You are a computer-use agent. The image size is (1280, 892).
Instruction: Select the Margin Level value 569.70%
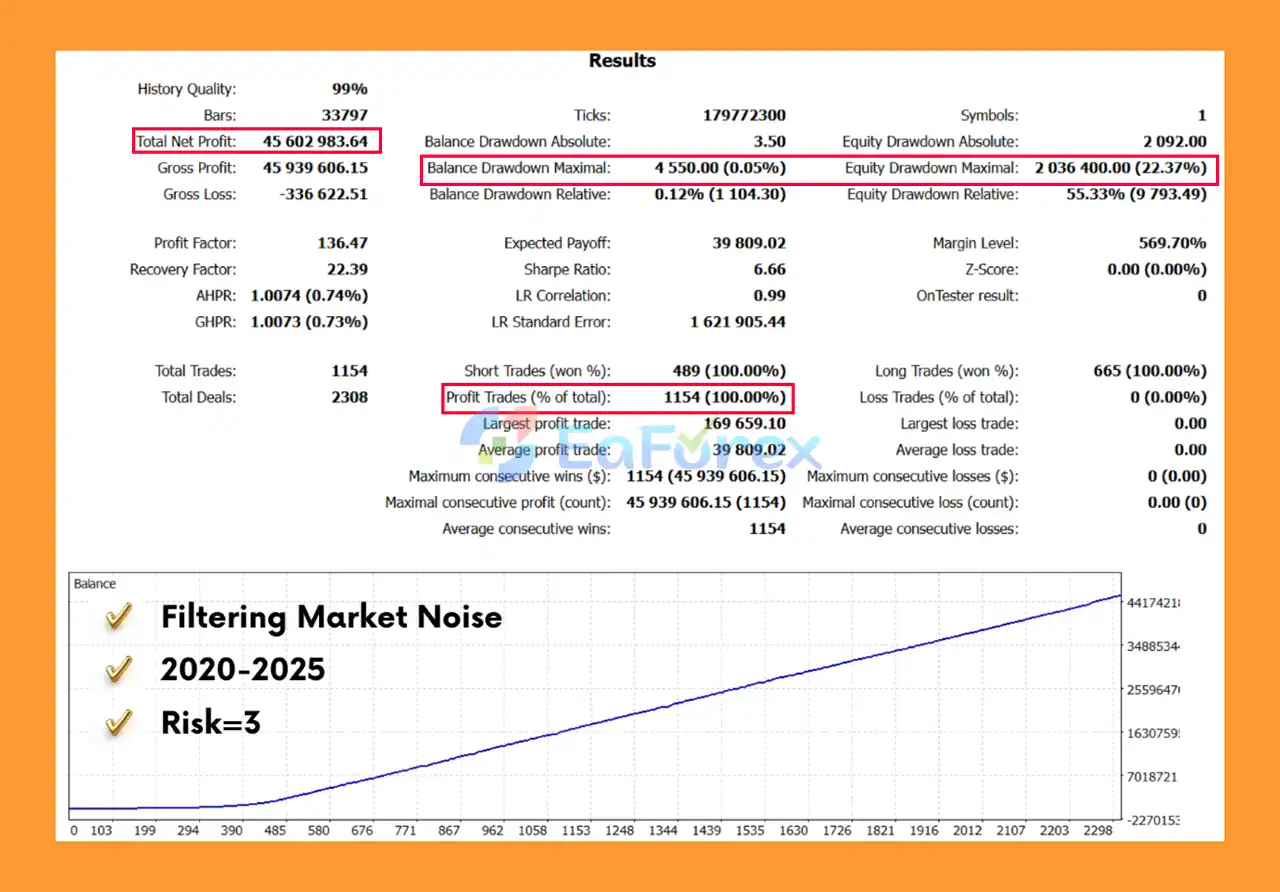(x=1171, y=243)
